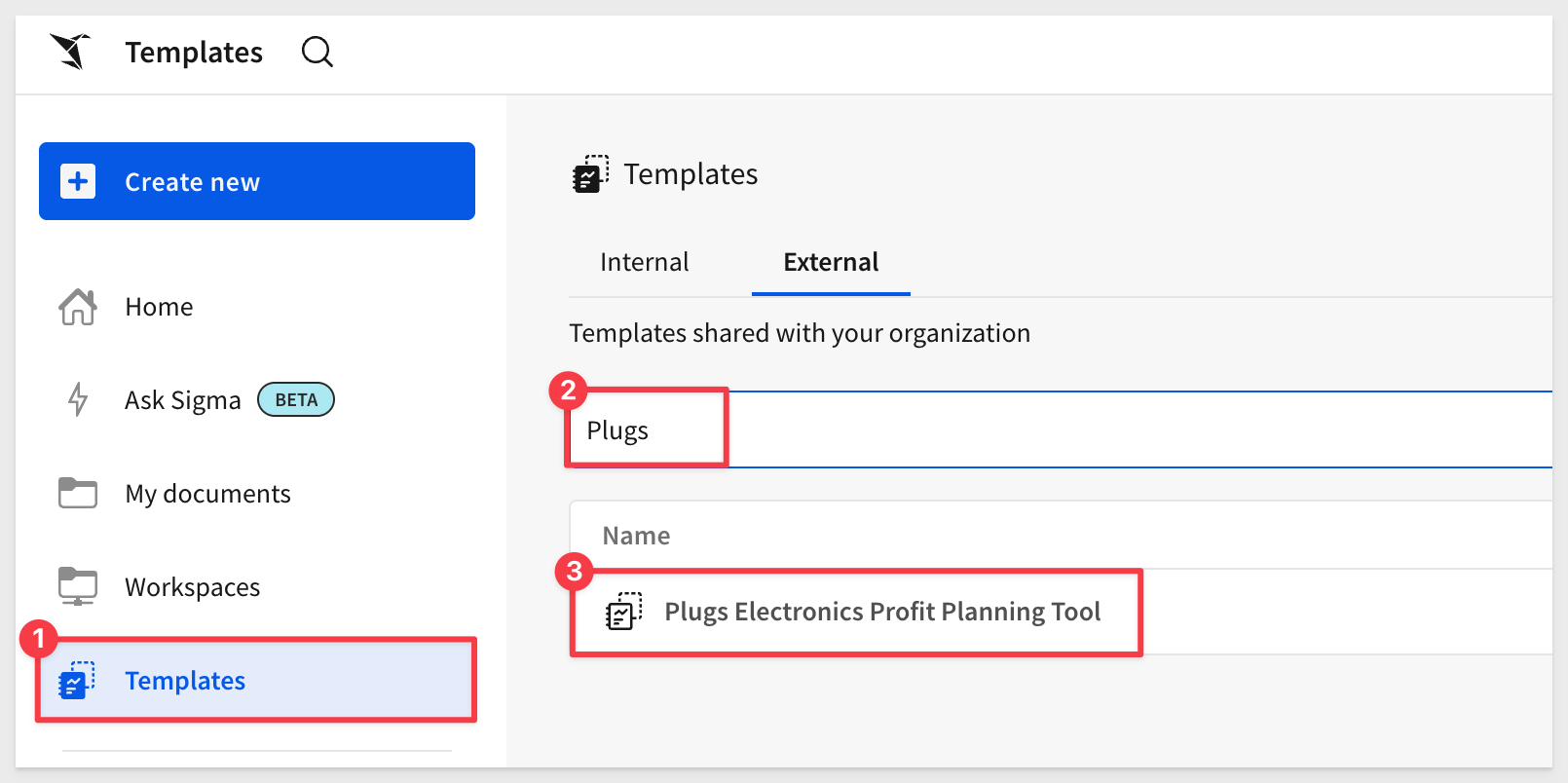Click the plus icon in Create new

pos(78,181)
